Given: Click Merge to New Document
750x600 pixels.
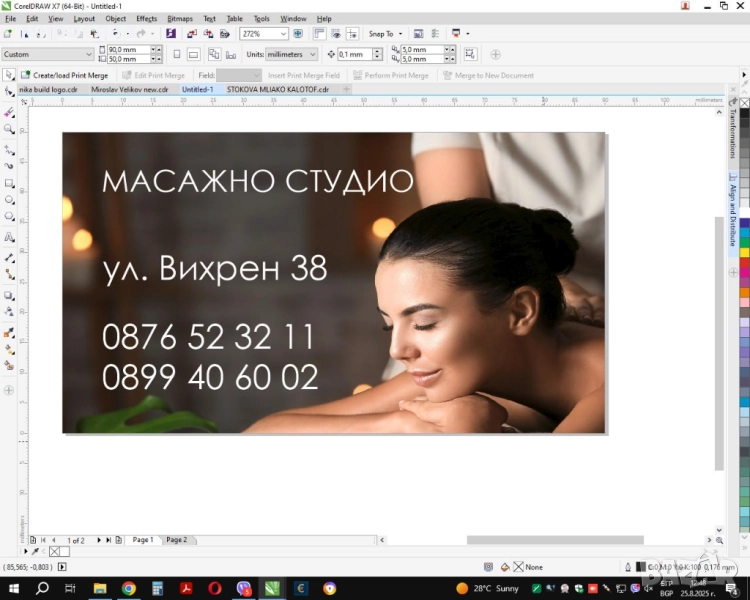Looking at the screenshot, I should coord(488,75).
